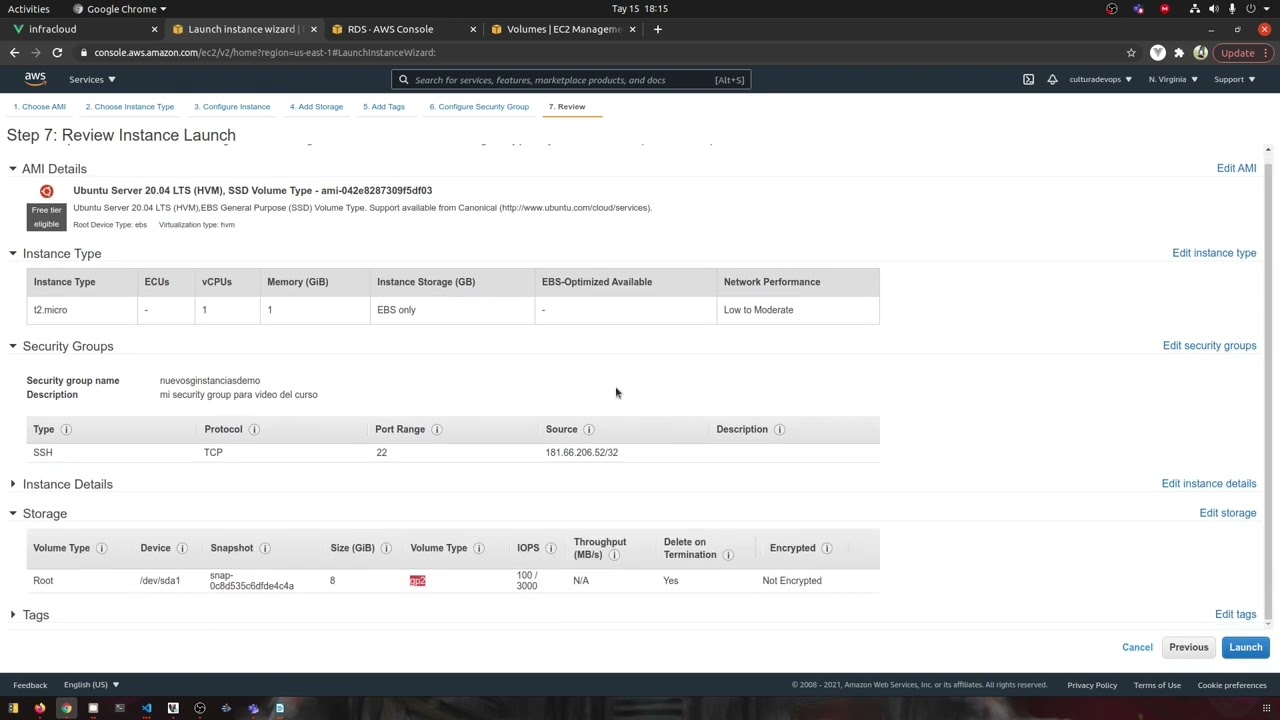Click Edit tags link
This screenshot has height=720, width=1280.
(1235, 615)
